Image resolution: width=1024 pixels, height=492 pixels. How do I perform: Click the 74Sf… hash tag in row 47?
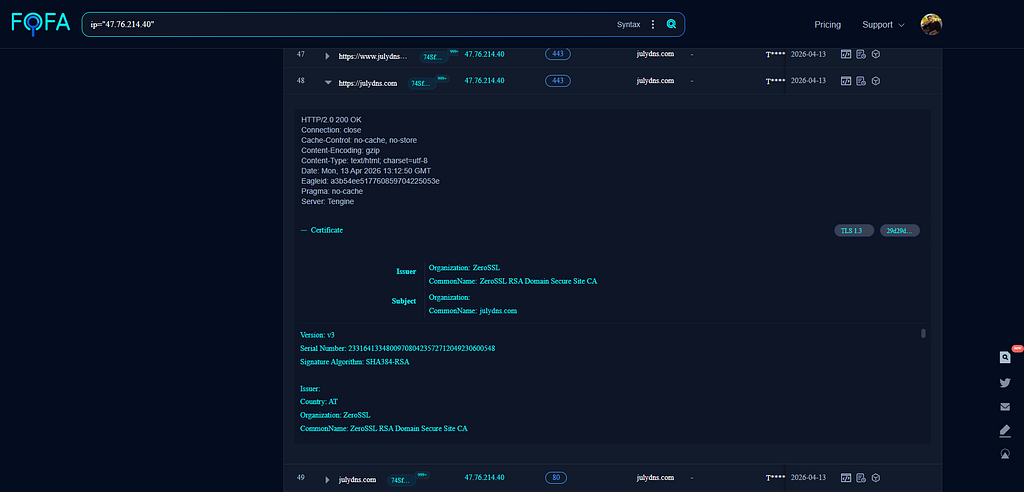(433, 57)
